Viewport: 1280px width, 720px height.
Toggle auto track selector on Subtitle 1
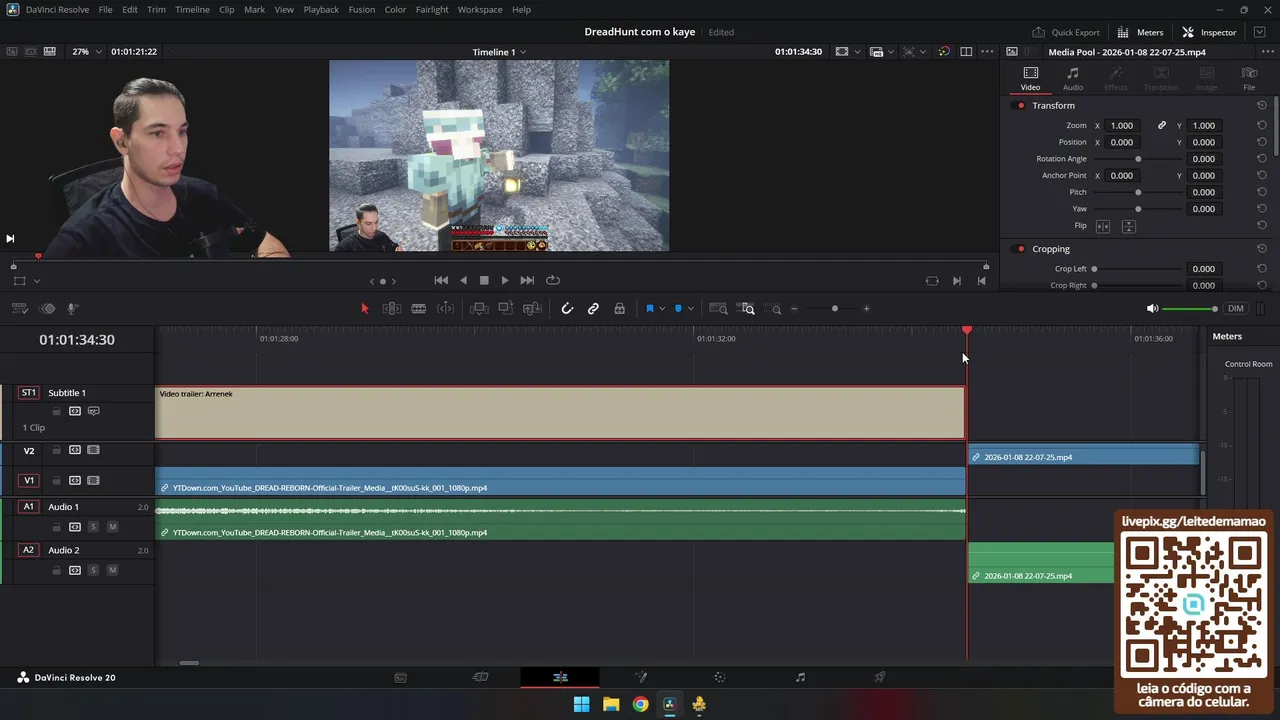75,411
